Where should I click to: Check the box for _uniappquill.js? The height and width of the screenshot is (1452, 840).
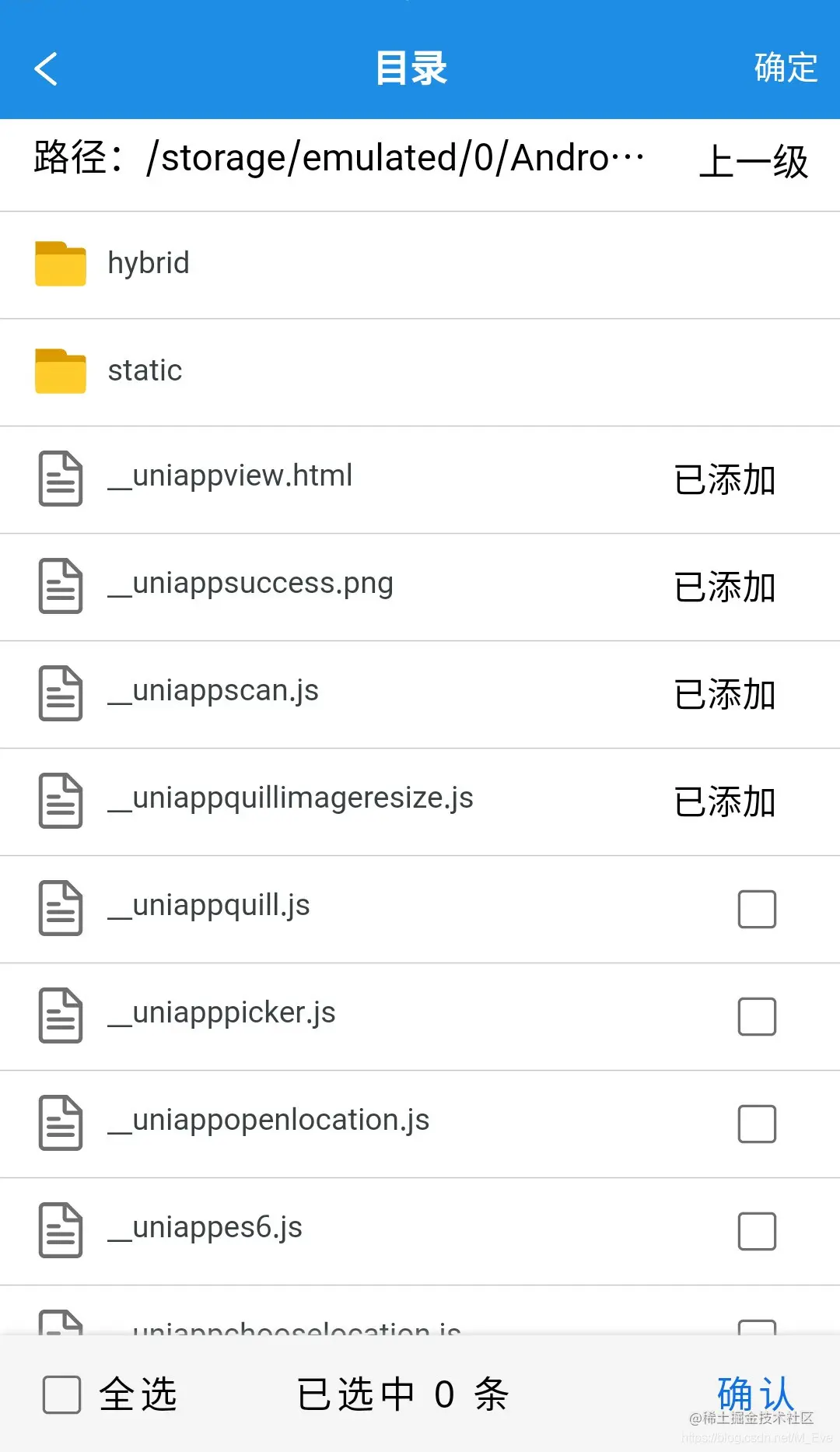coord(757,909)
